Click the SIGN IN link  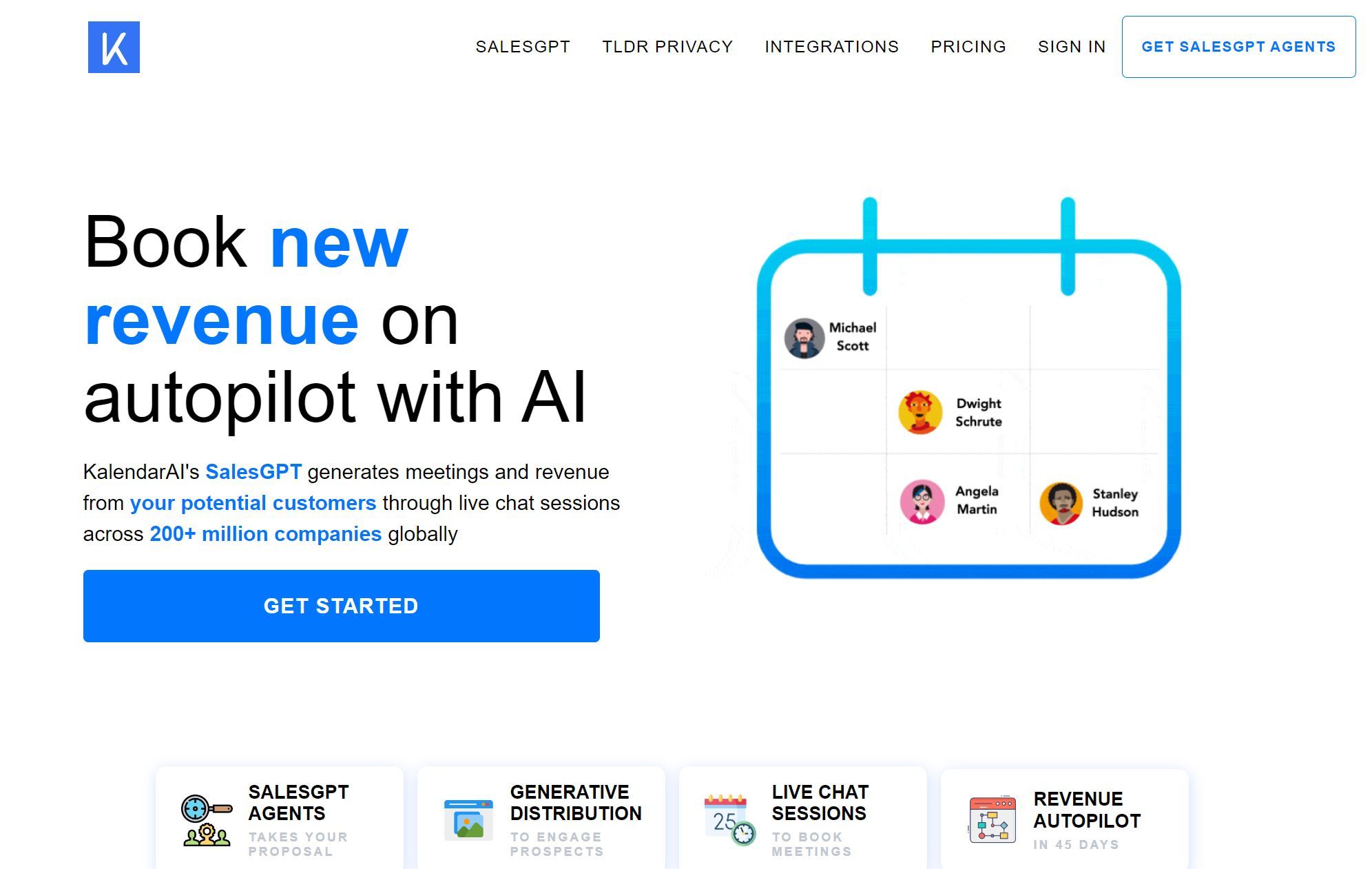point(1071,47)
